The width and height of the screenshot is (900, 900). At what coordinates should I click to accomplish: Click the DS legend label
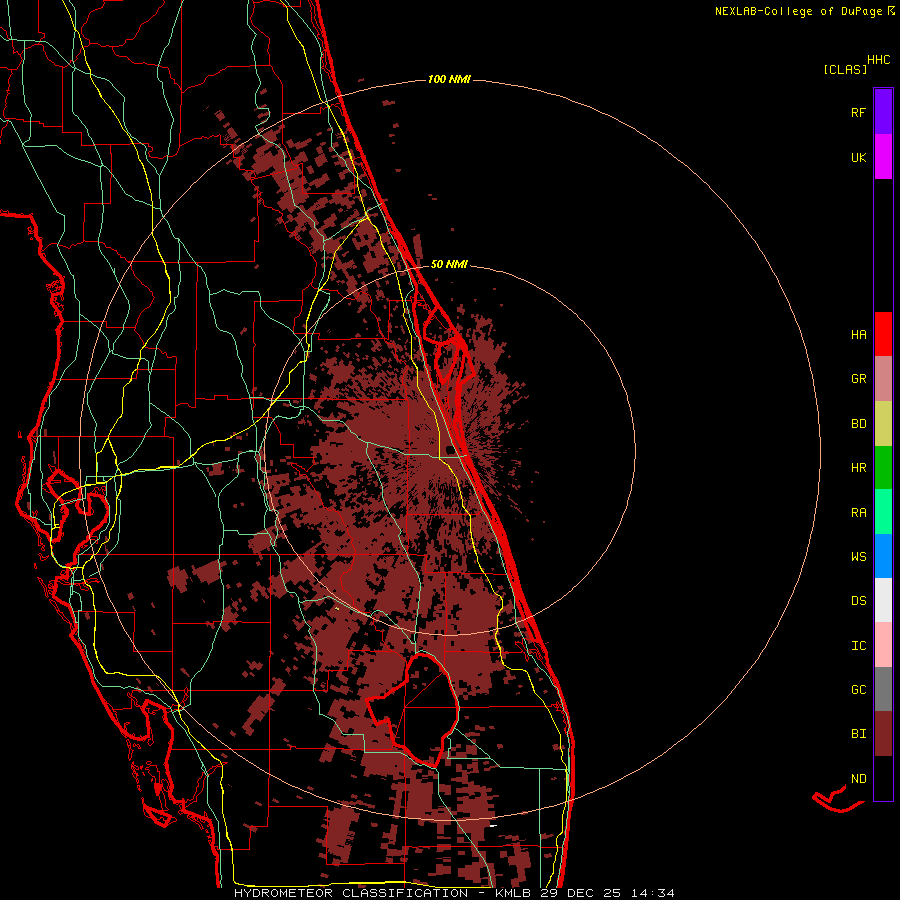coord(858,601)
